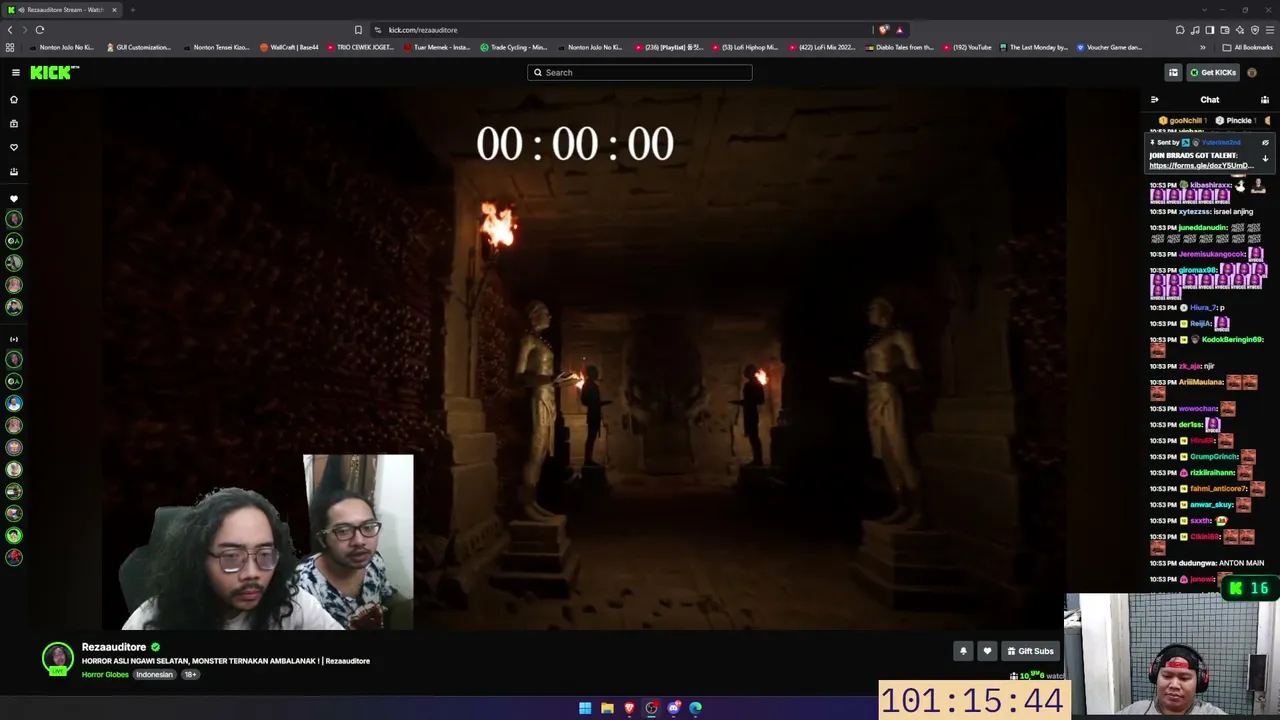Hide the pinned chat message

click(1265, 143)
